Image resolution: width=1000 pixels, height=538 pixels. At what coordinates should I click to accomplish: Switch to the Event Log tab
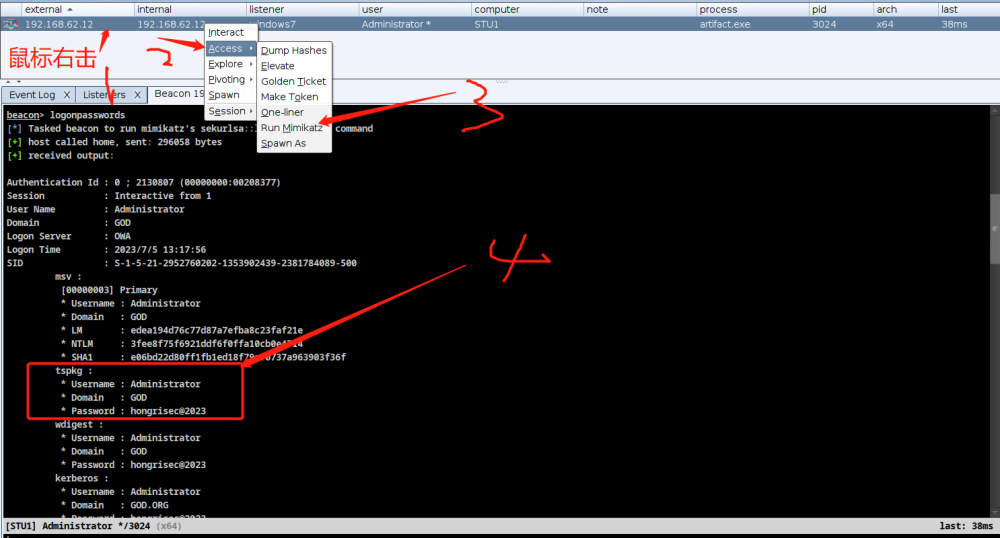tap(32, 95)
